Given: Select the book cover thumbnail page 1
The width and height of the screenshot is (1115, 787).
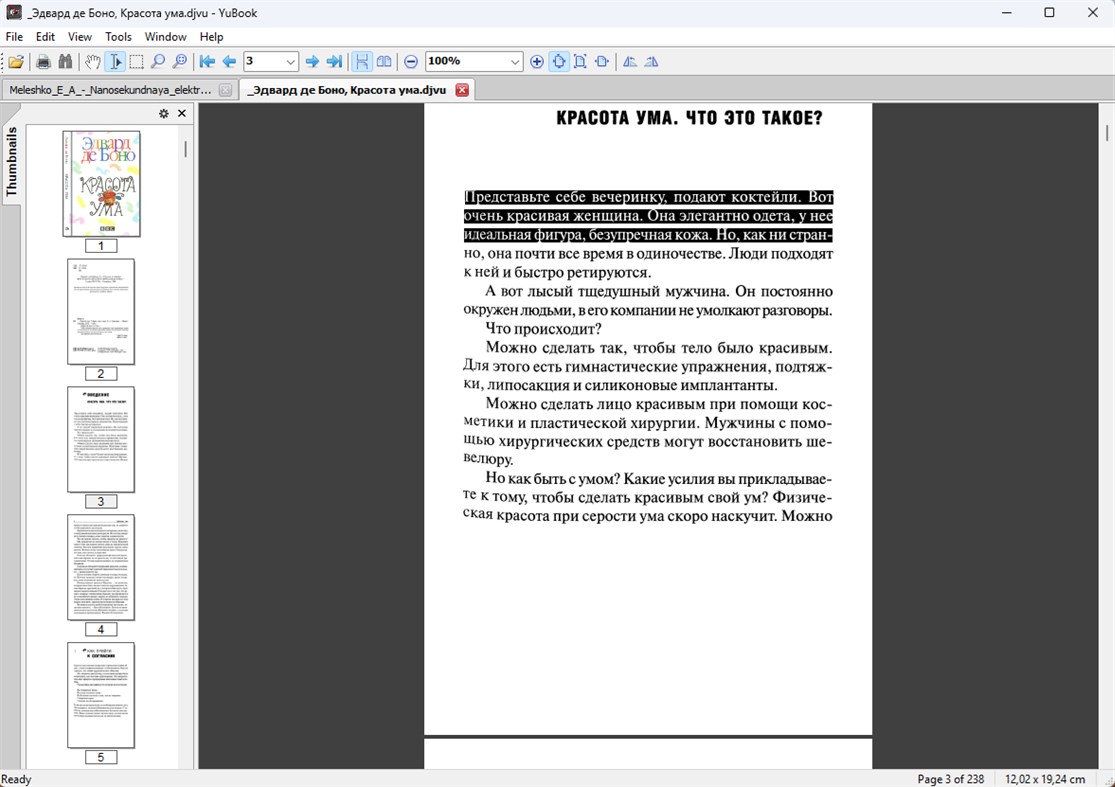Looking at the screenshot, I should tap(101, 183).
